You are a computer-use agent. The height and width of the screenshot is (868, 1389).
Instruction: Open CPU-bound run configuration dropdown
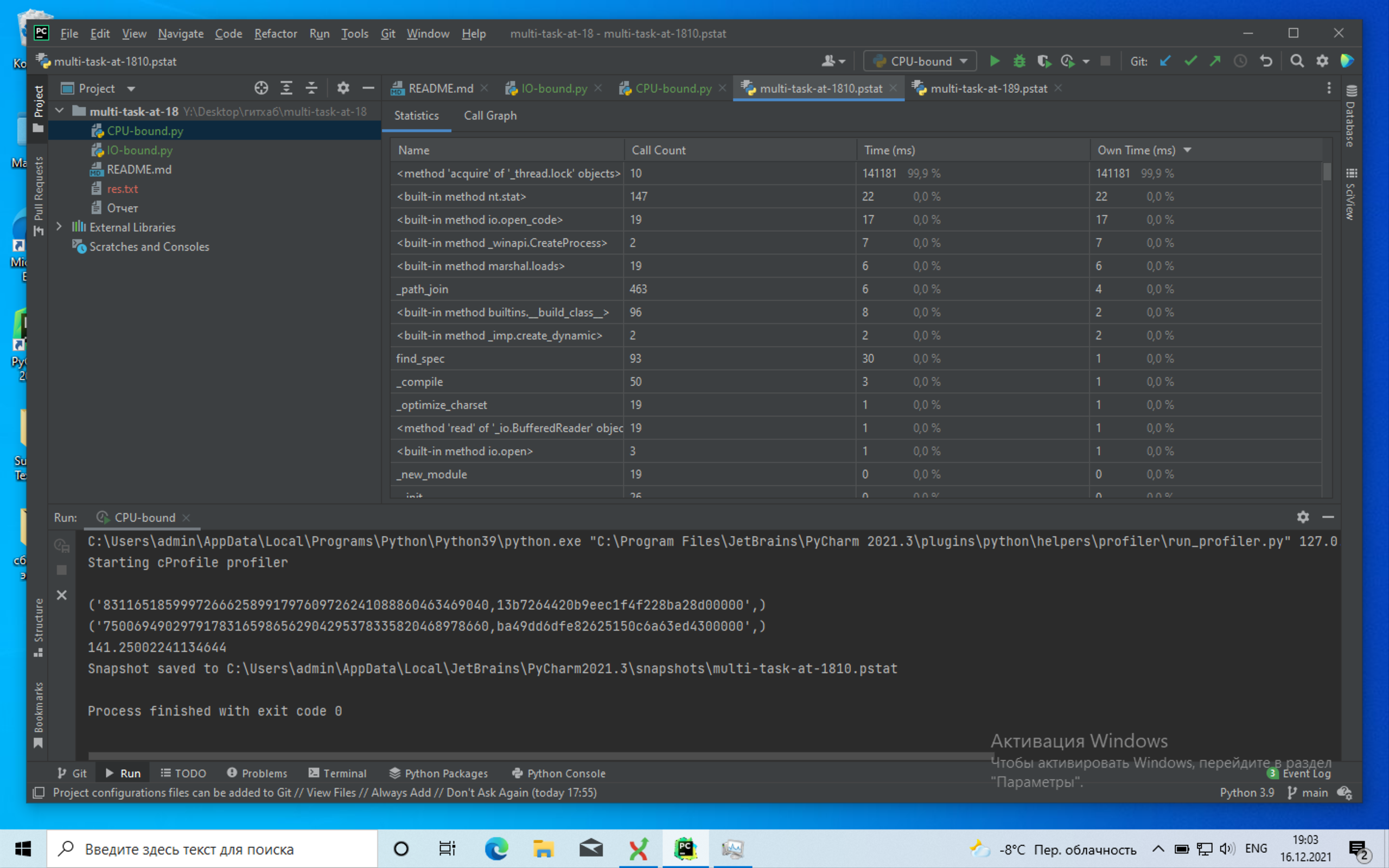920,61
